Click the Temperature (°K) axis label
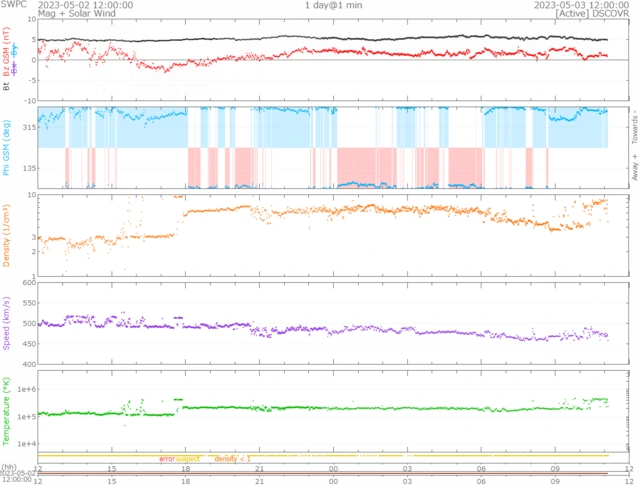This screenshot has height=485, width=640. pos(6,408)
